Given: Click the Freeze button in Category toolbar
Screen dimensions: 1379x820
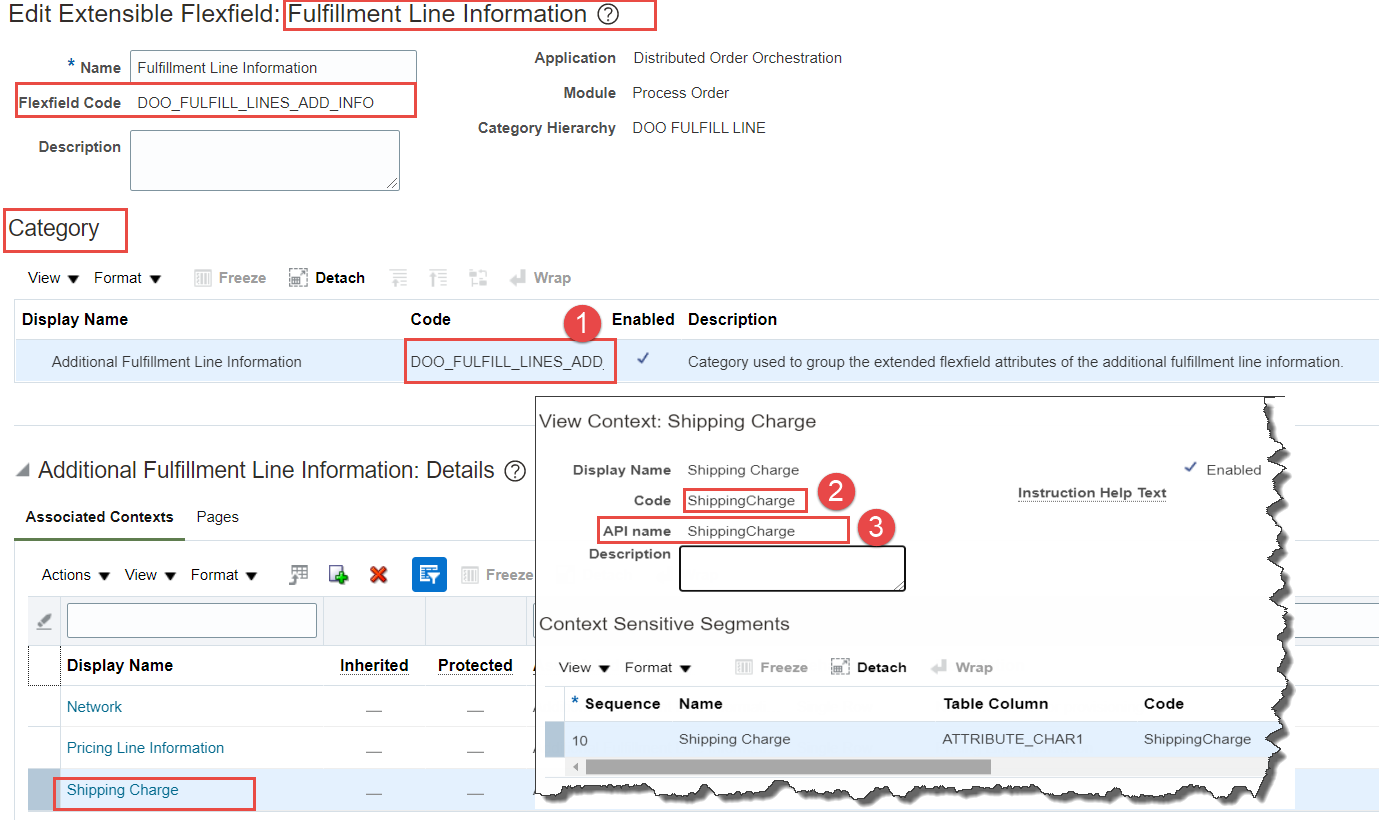Looking at the screenshot, I should (230, 278).
